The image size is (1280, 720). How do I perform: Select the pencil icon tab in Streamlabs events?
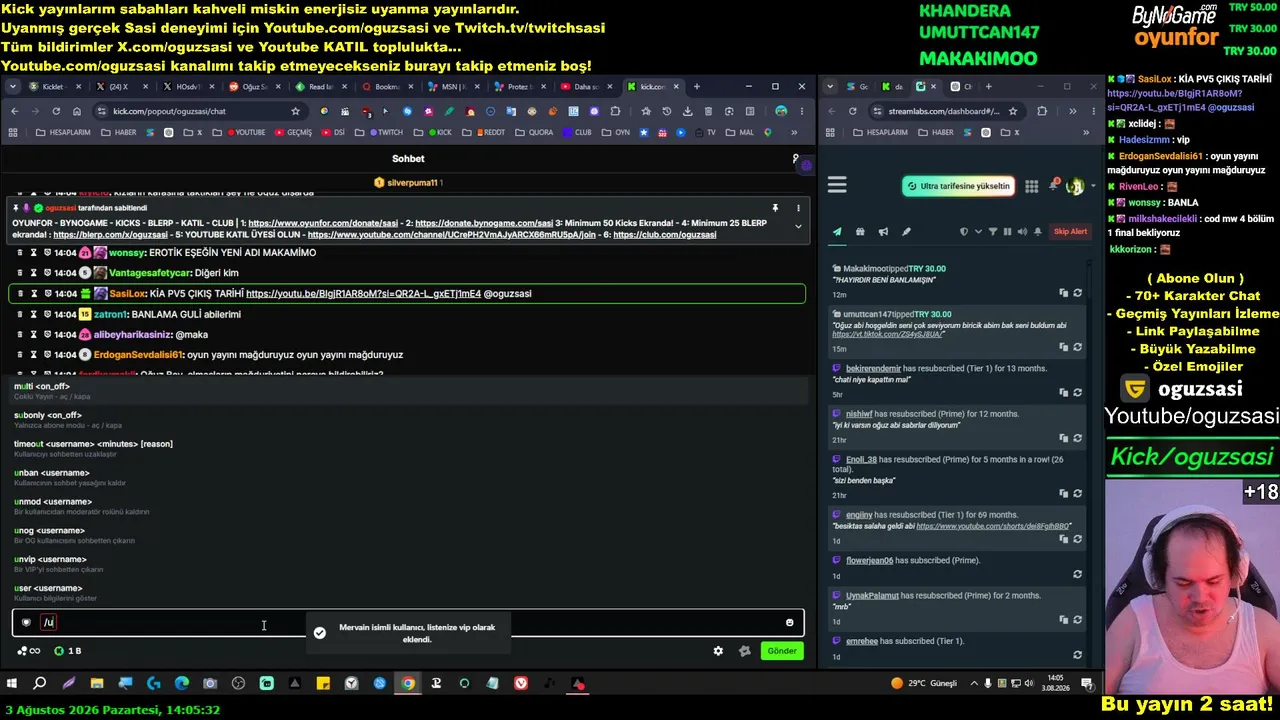click(x=906, y=232)
